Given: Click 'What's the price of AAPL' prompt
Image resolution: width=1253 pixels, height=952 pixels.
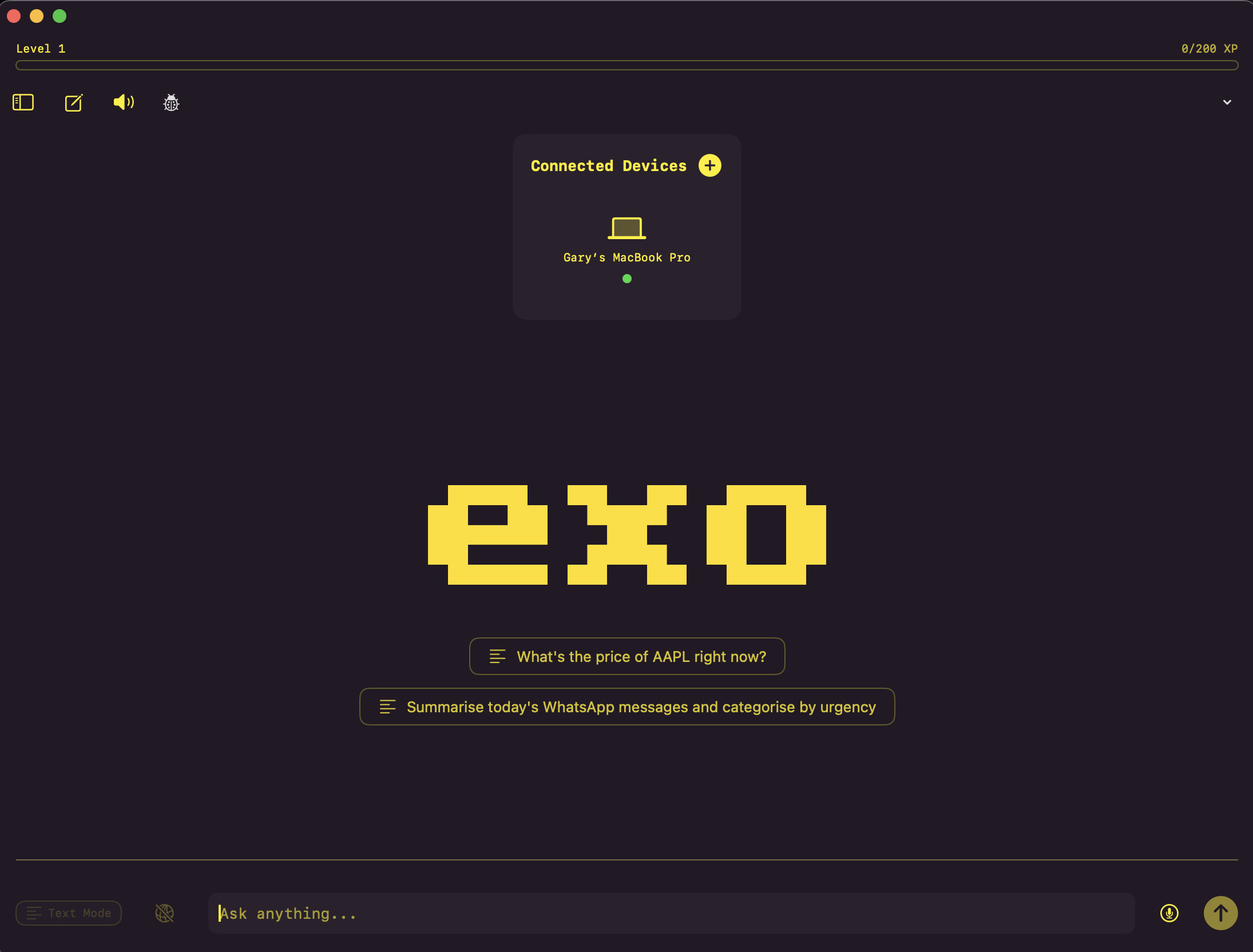Looking at the screenshot, I should (x=627, y=656).
